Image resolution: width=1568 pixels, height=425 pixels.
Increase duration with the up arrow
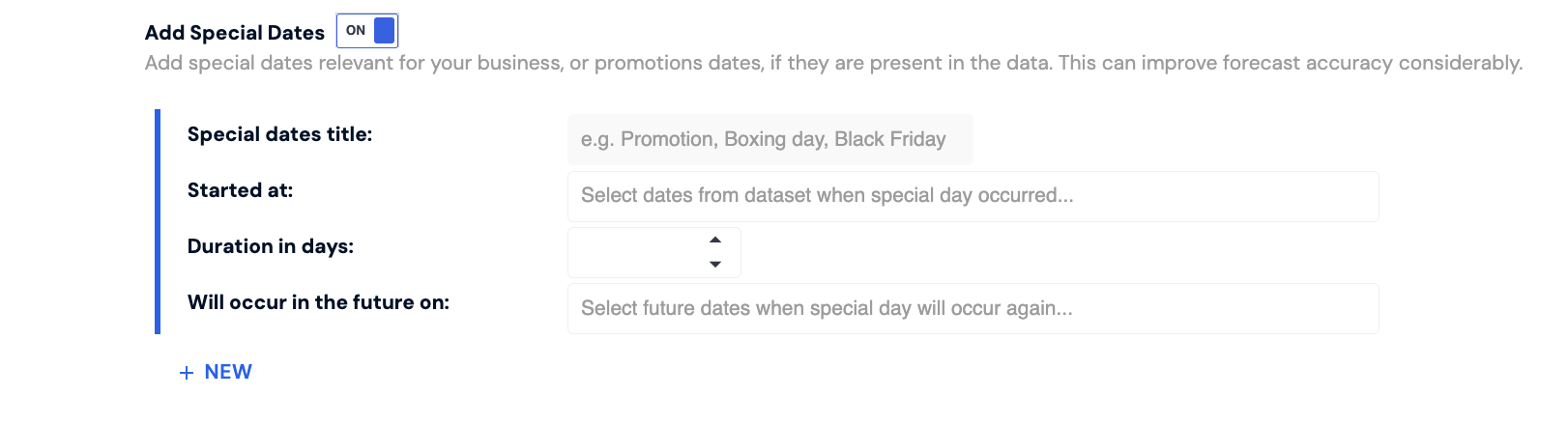click(715, 240)
